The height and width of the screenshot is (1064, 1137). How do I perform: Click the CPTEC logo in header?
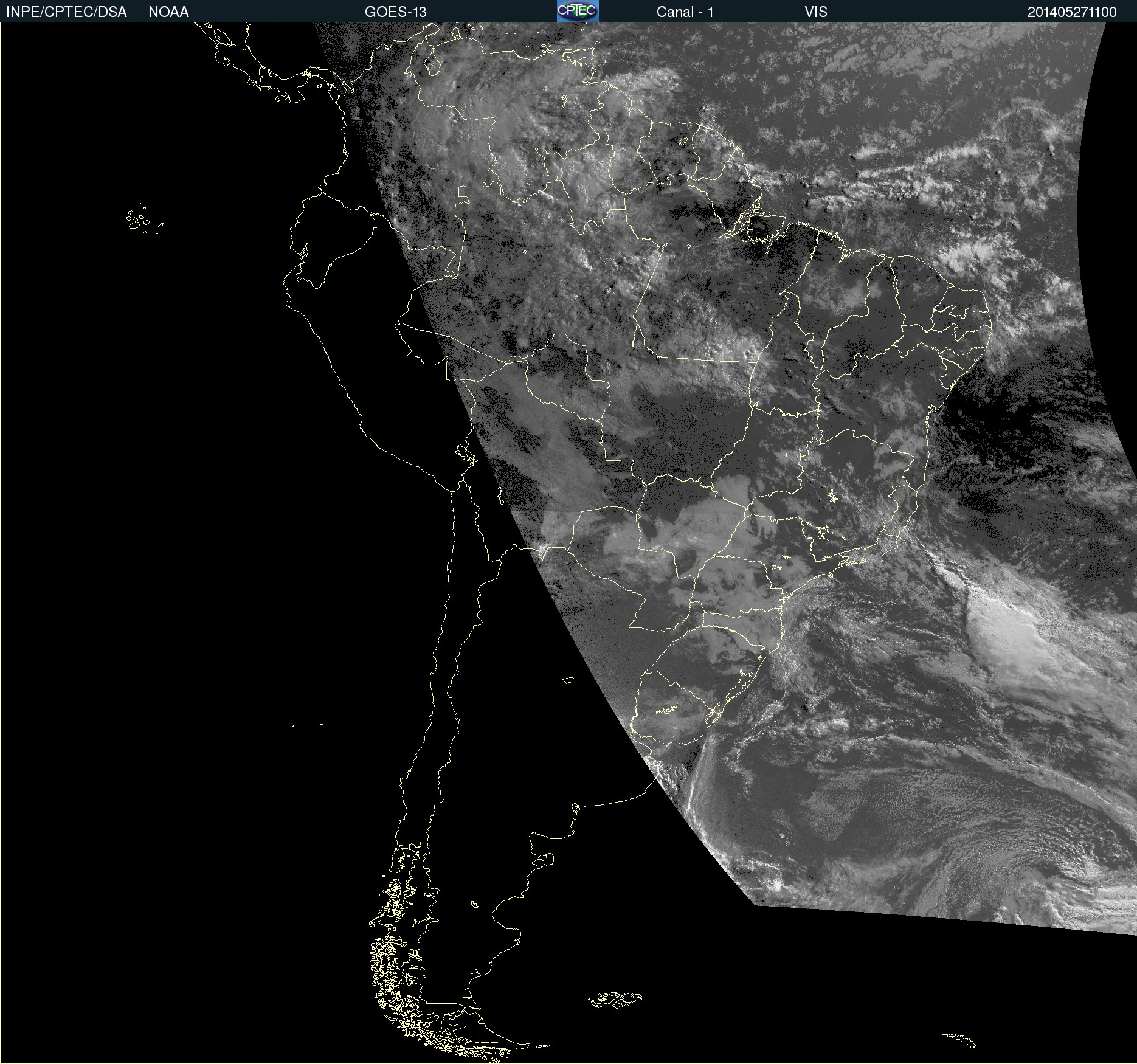coord(578,11)
